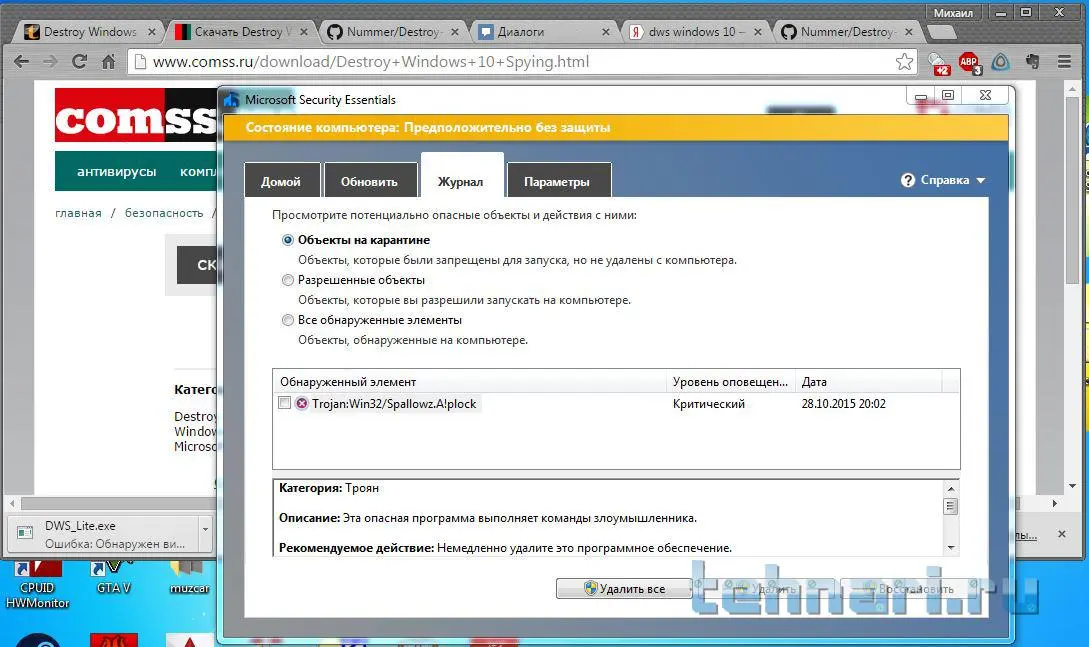Click the Chrome forward arrow
The width and height of the screenshot is (1089, 647).
(50, 62)
